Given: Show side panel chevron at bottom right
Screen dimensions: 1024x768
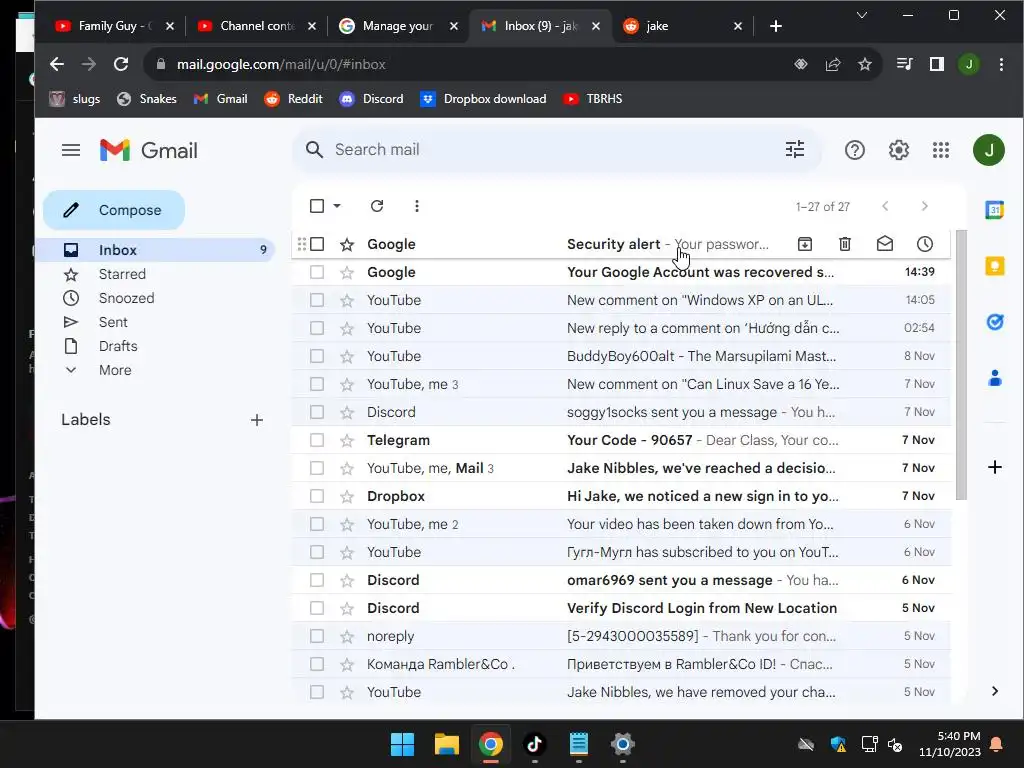Looking at the screenshot, I should pyautogui.click(x=994, y=691).
